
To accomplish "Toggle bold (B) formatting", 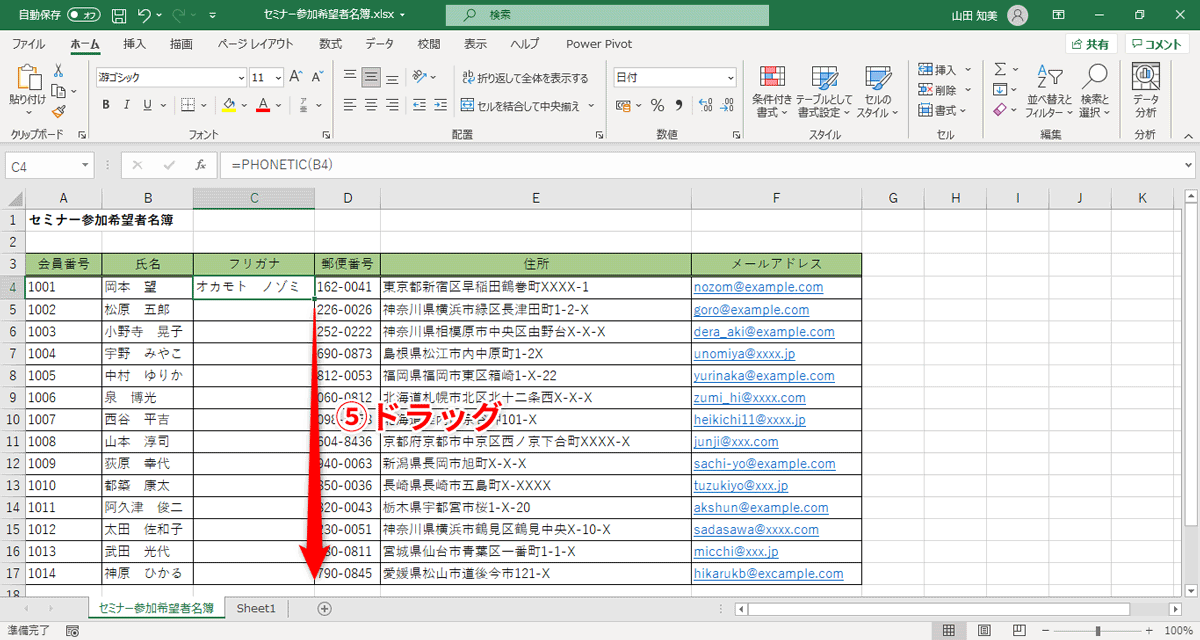I will tap(106, 103).
